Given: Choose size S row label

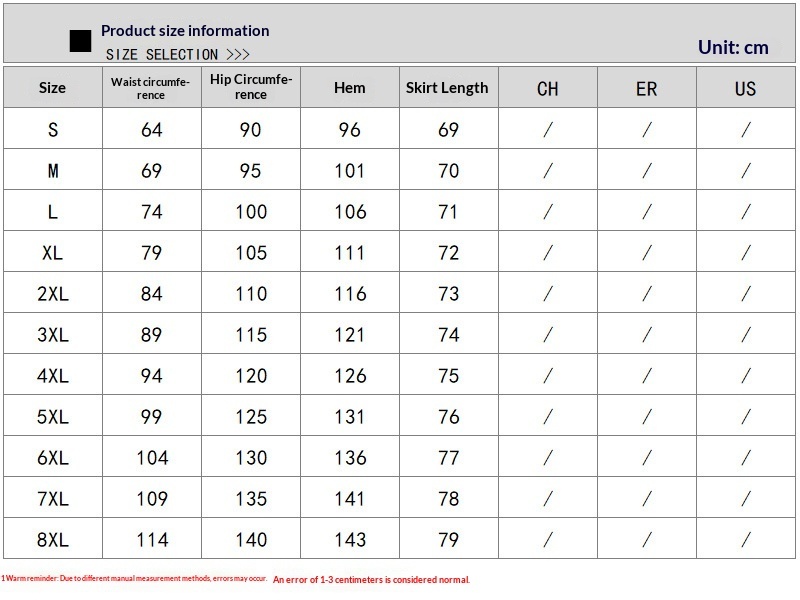Looking at the screenshot, I should coord(53,130).
